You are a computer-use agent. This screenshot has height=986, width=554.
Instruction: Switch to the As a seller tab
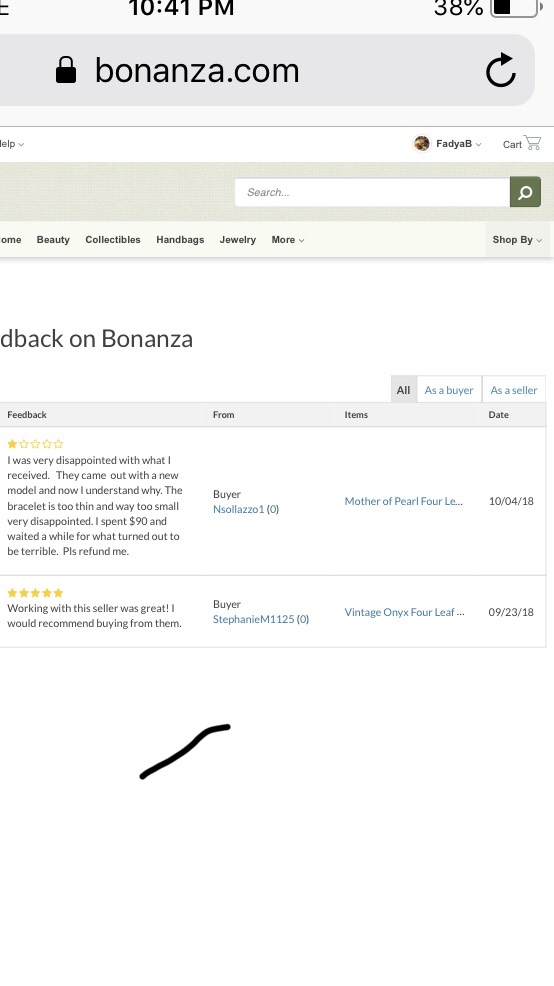click(x=514, y=390)
